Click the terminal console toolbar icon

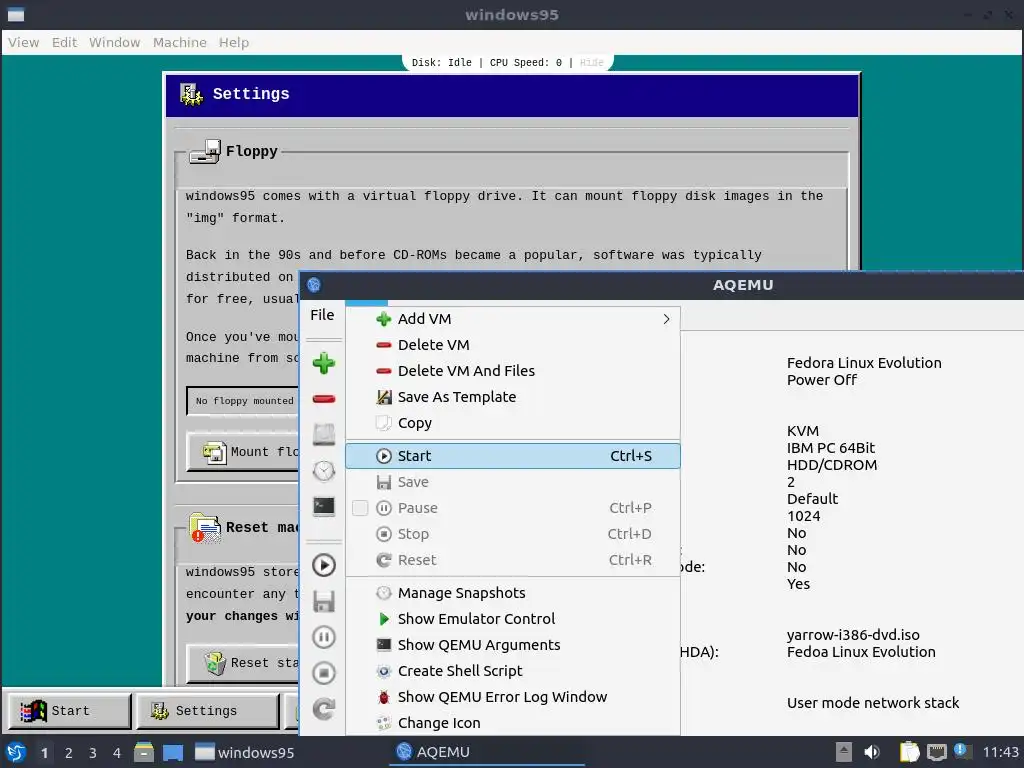(x=324, y=506)
